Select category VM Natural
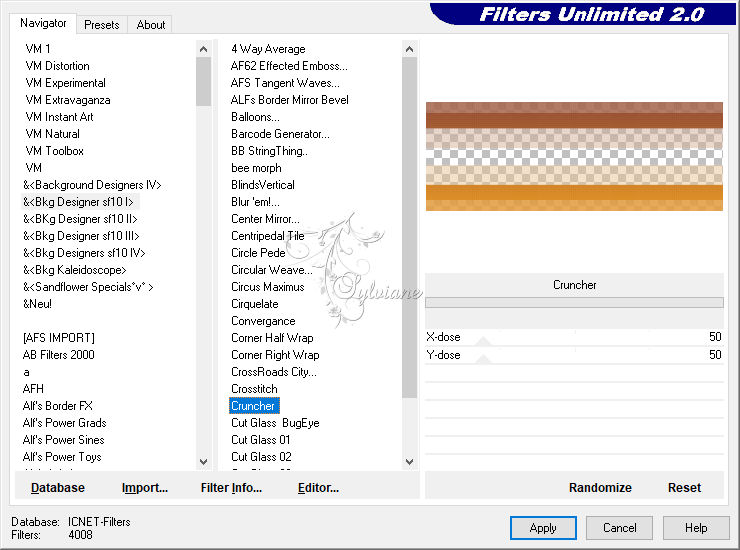 click(x=52, y=134)
